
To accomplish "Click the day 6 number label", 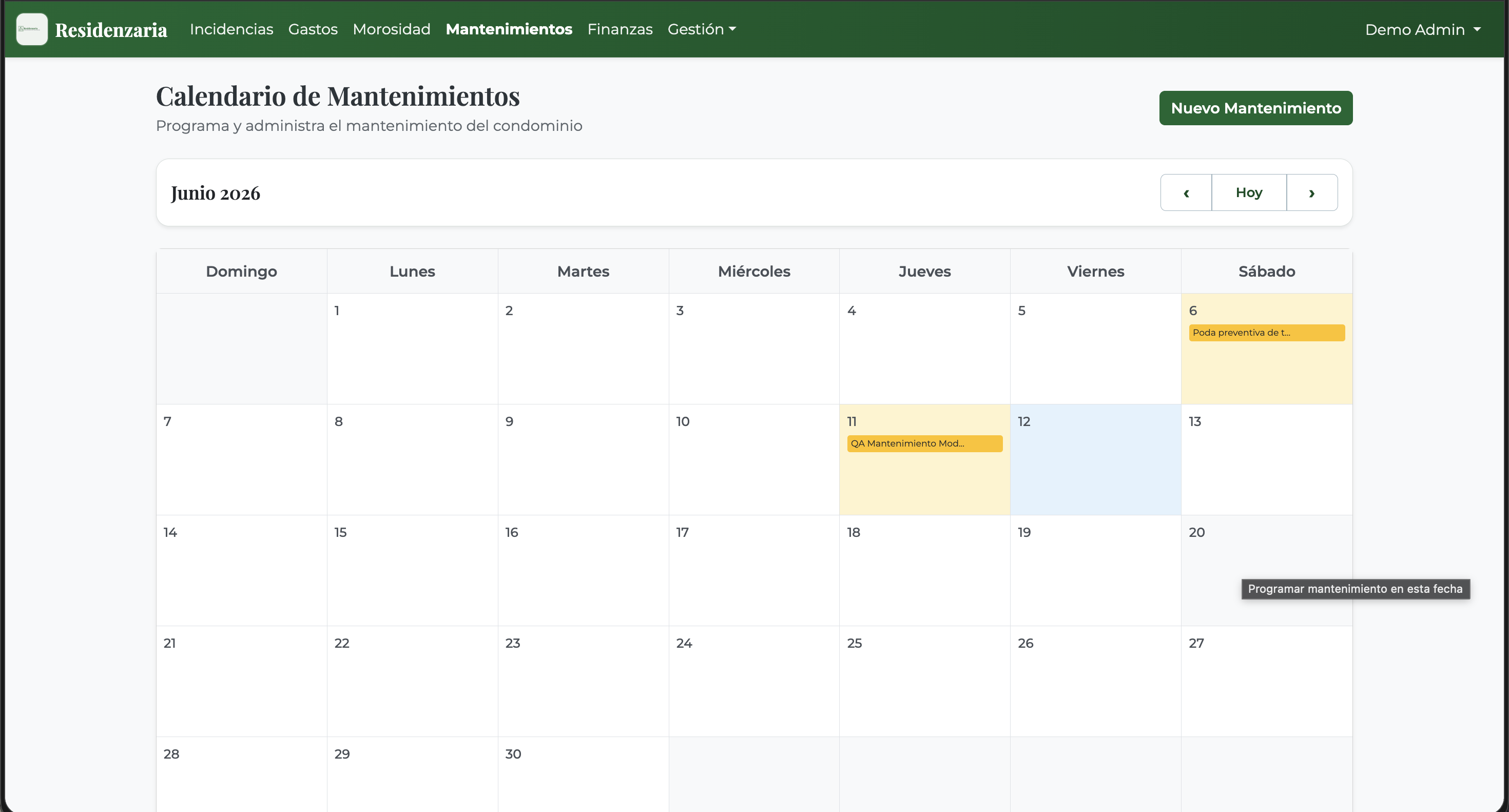I will [x=1193, y=311].
